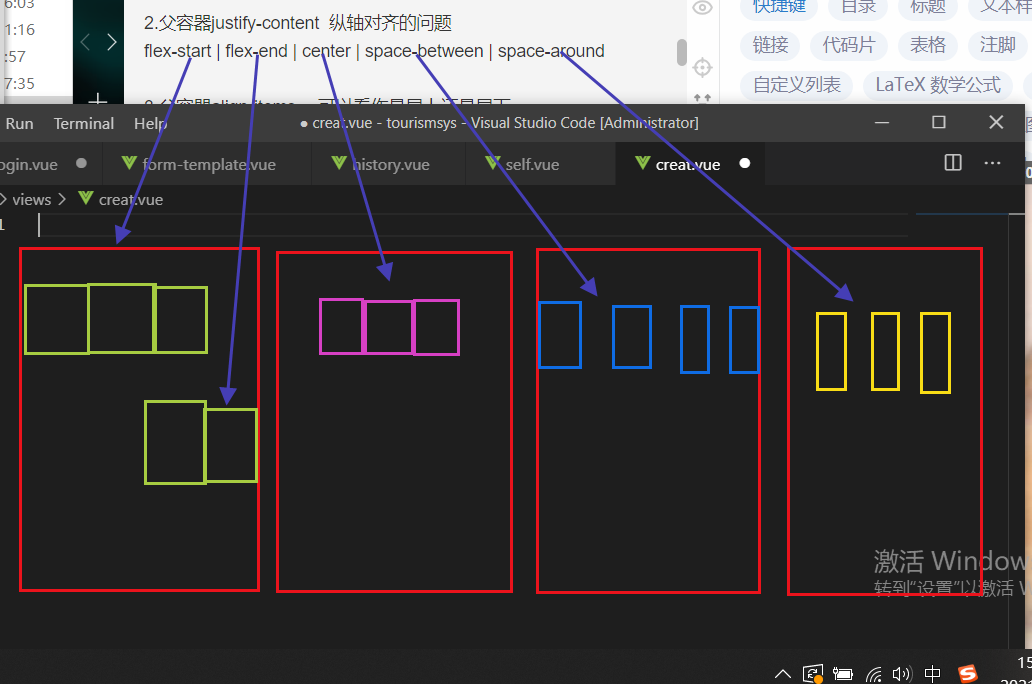Show hidden tray icons with the taskbar chevron
Screen dimensions: 1032x684
click(783, 673)
